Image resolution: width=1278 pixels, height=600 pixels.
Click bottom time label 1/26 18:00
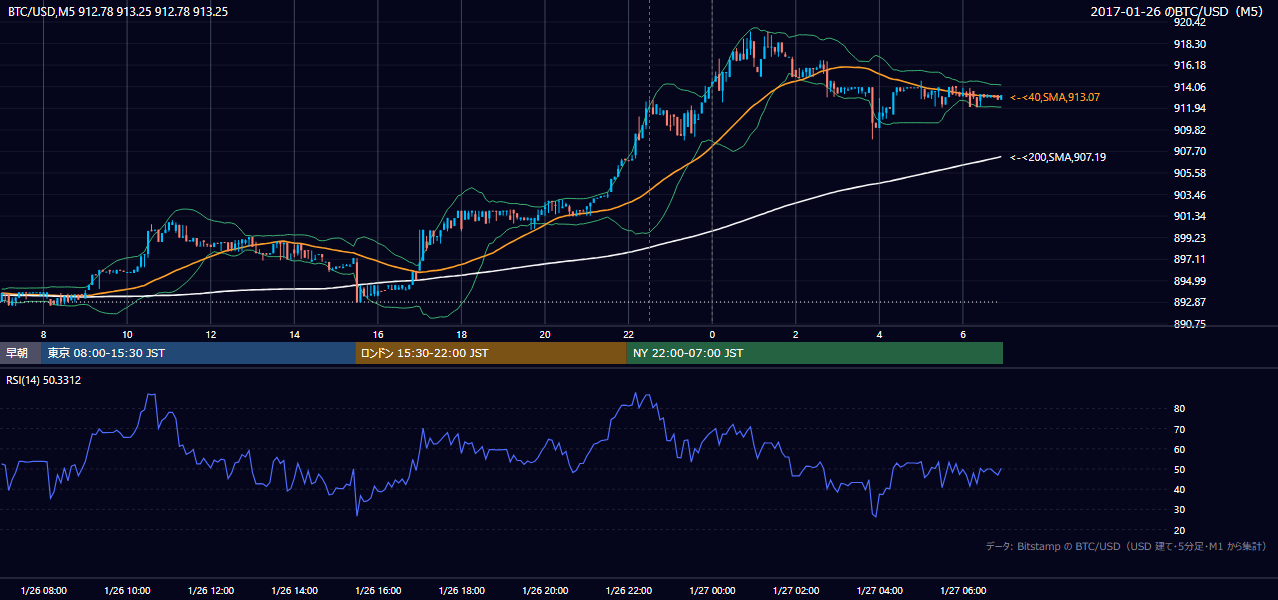pos(461,591)
